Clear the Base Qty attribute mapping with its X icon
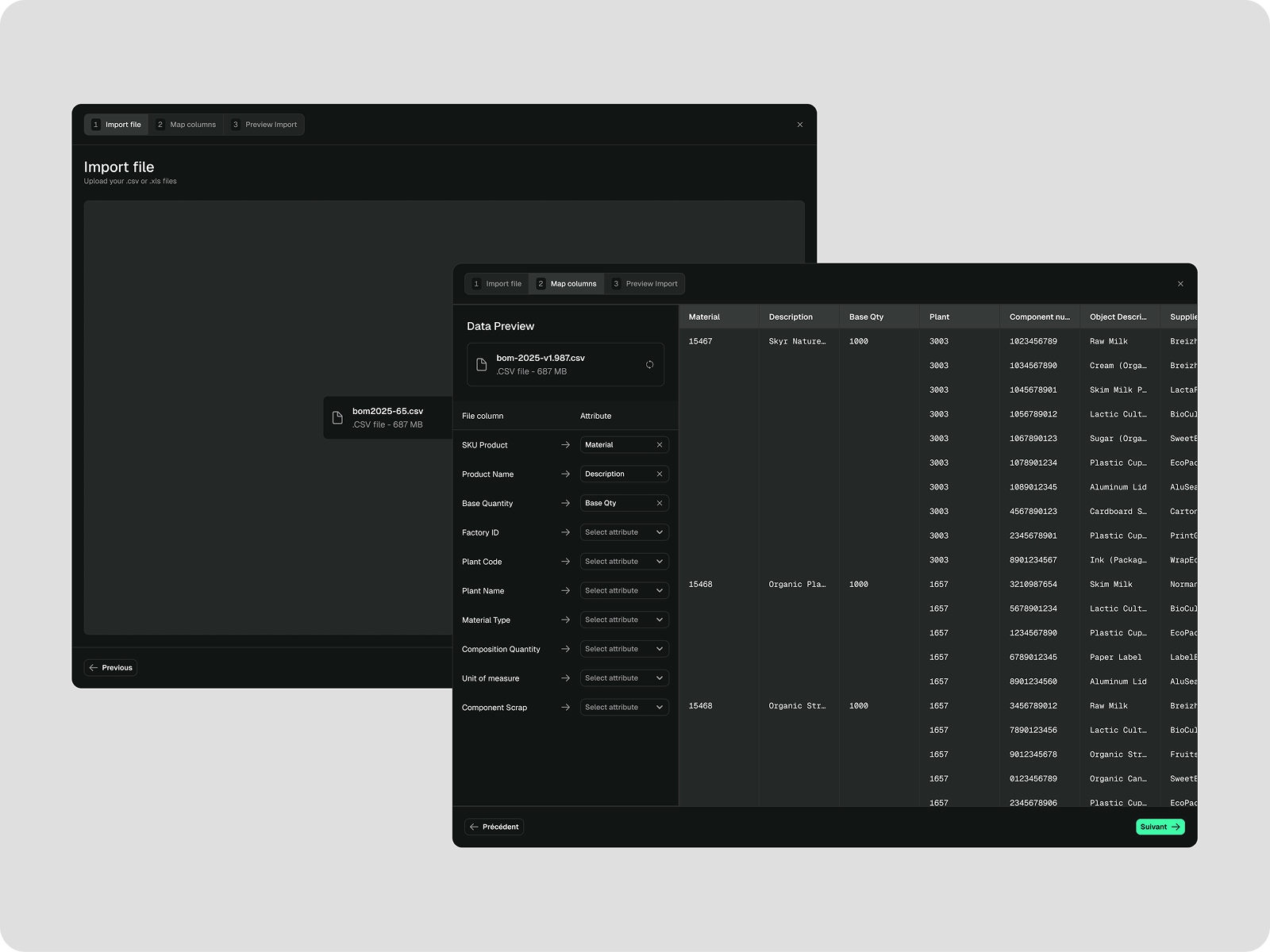 point(660,503)
